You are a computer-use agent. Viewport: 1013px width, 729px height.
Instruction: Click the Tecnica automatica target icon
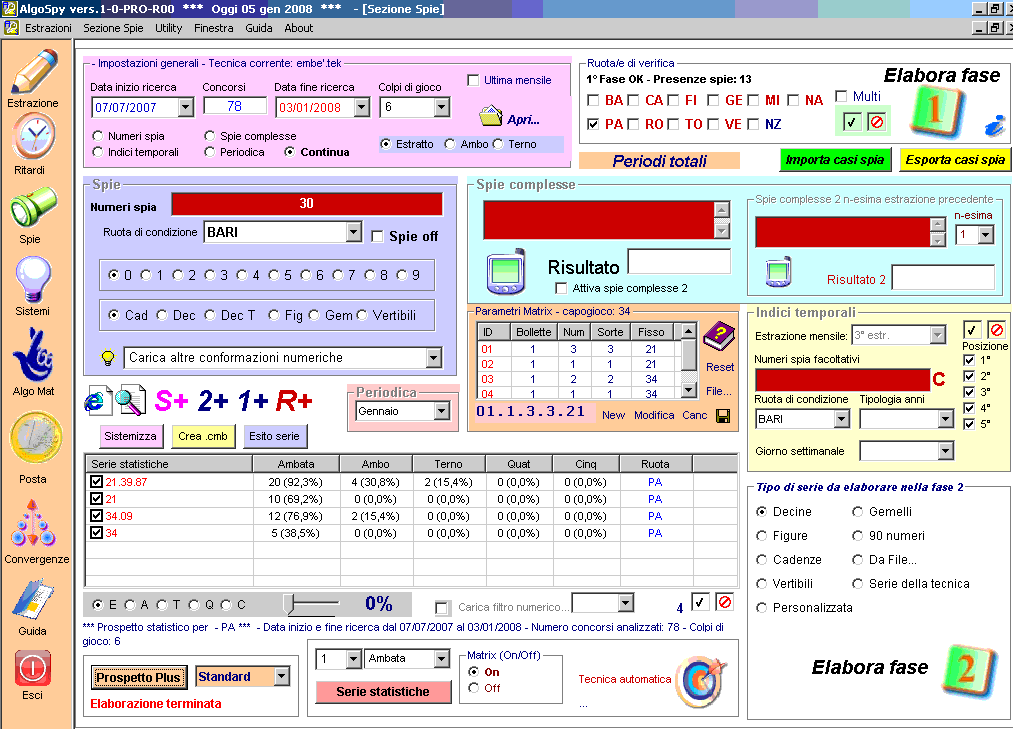pyautogui.click(x=701, y=681)
